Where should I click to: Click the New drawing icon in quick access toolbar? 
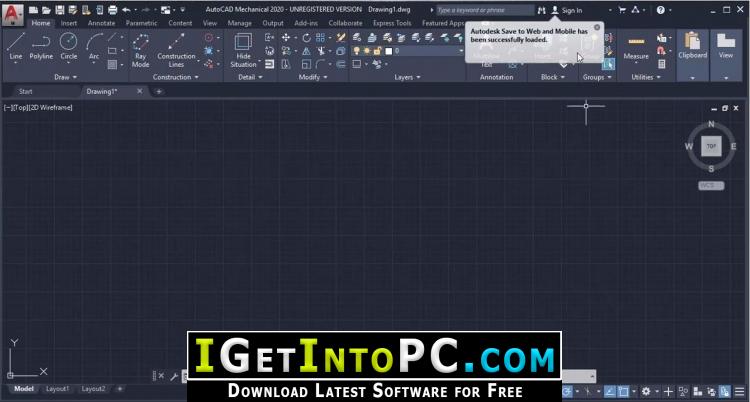(x=33, y=10)
